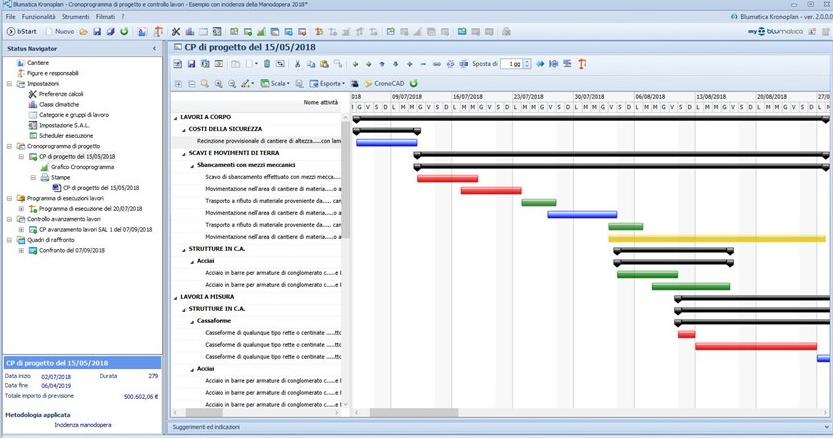Collapse the Status Navigator panel

pos(153,48)
